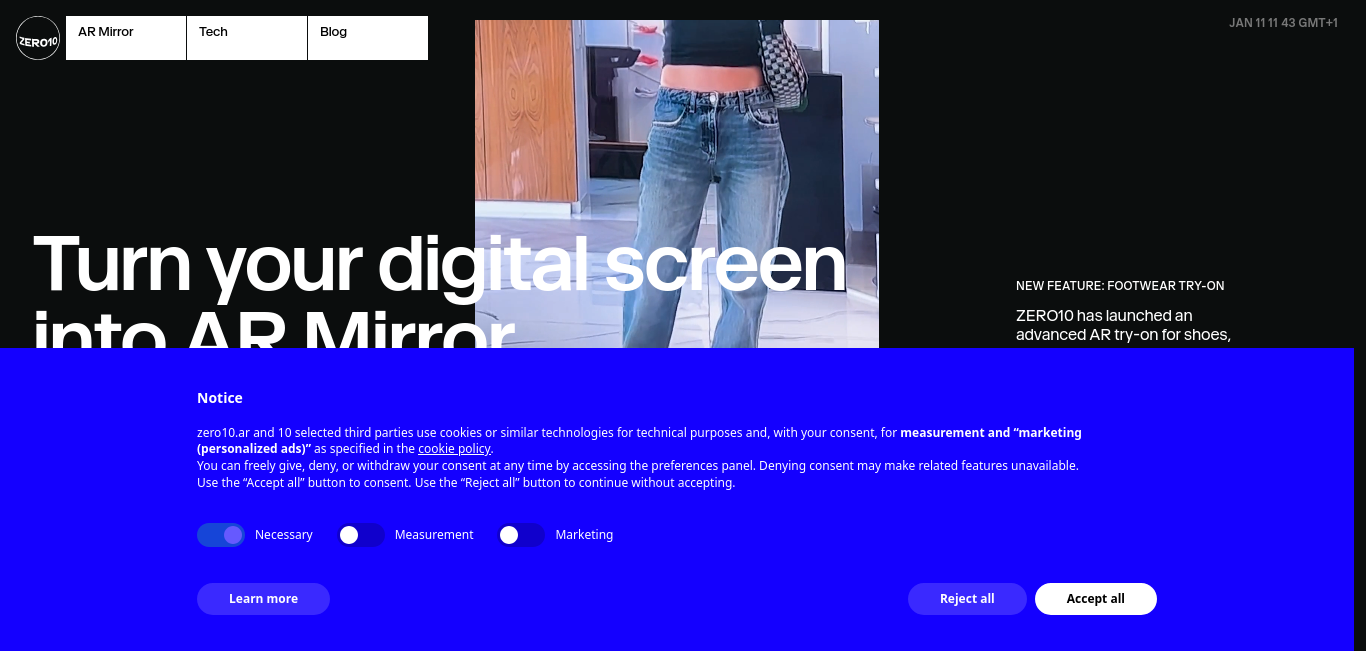This screenshot has width=1366, height=651.
Task: Click the jeans try-on video thumbnail
Action: [677, 184]
